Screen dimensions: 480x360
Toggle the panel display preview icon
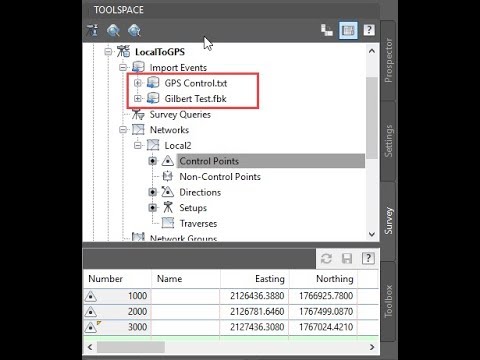coord(348,30)
